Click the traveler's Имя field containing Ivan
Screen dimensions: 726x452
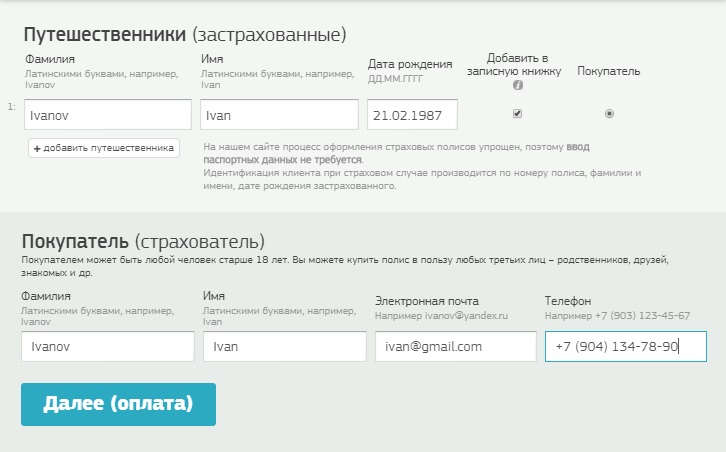click(279, 114)
